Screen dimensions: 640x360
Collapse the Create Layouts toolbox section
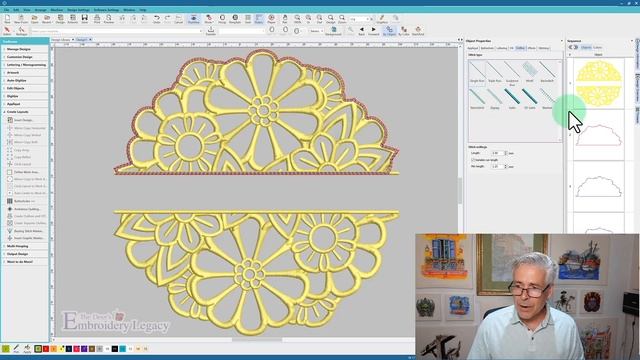25,112
